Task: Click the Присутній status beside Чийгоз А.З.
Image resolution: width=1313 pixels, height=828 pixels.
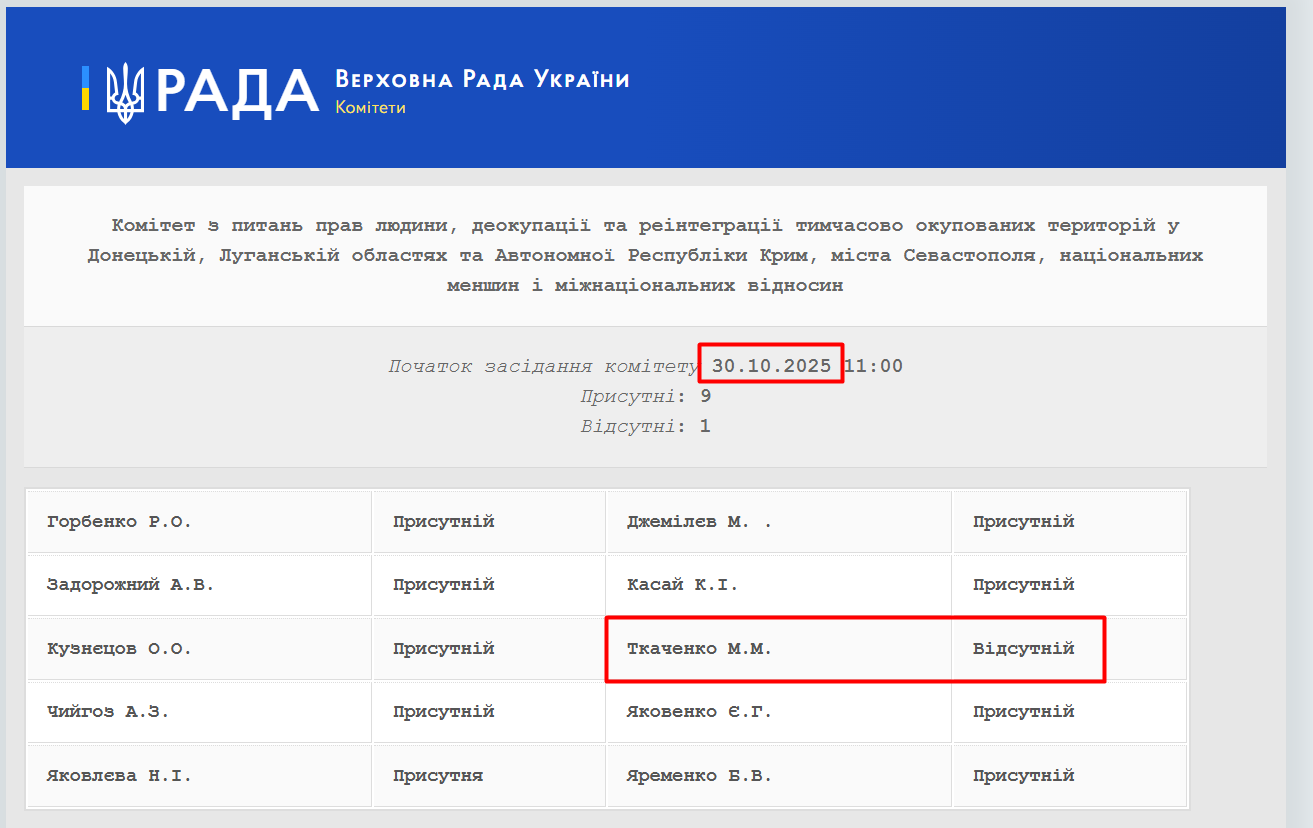Action: [444, 712]
